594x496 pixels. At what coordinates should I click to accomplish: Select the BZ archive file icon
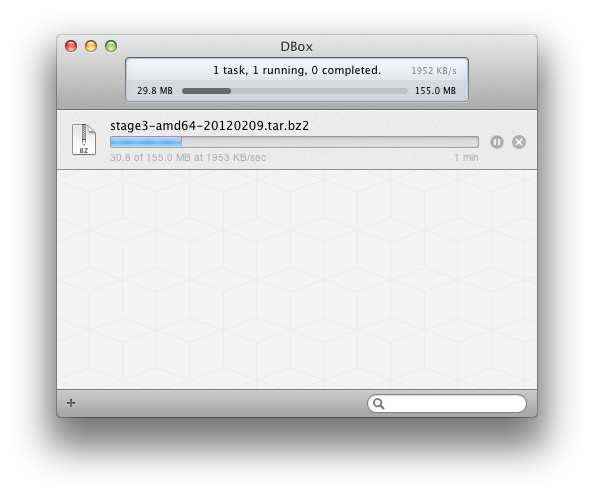pos(84,139)
